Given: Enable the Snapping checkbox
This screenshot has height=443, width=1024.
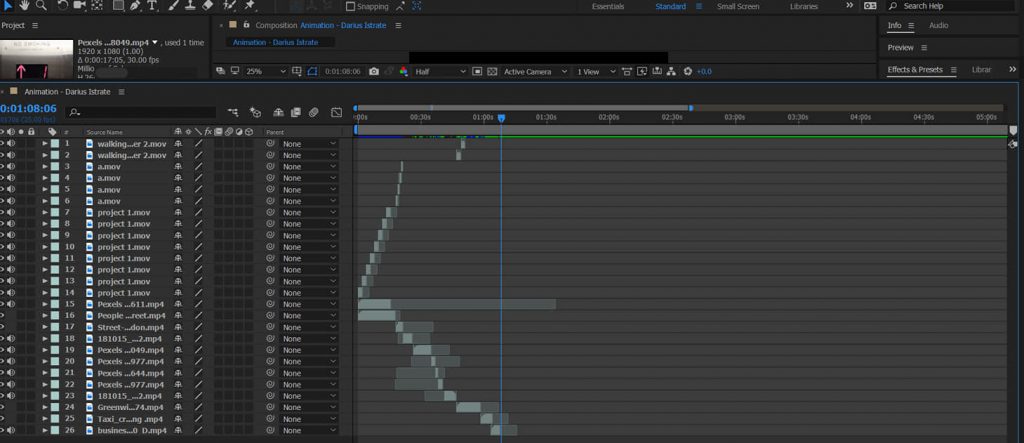Looking at the screenshot, I should pos(350,6).
